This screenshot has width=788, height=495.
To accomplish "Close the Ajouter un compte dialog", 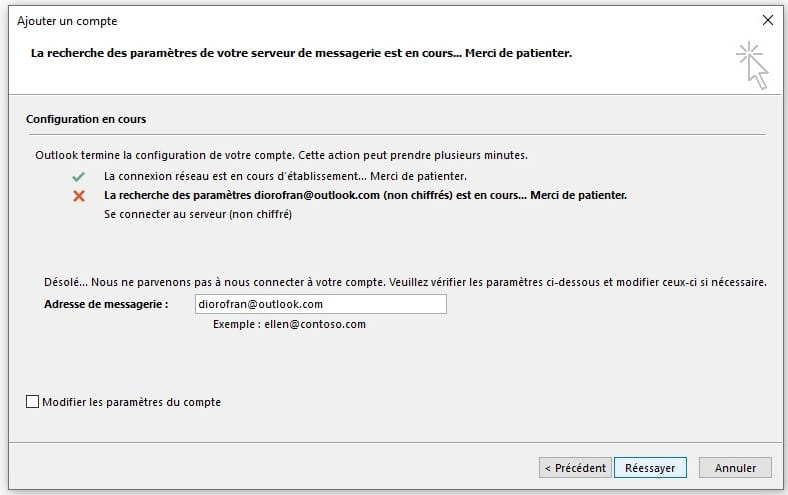I will (768, 20).
